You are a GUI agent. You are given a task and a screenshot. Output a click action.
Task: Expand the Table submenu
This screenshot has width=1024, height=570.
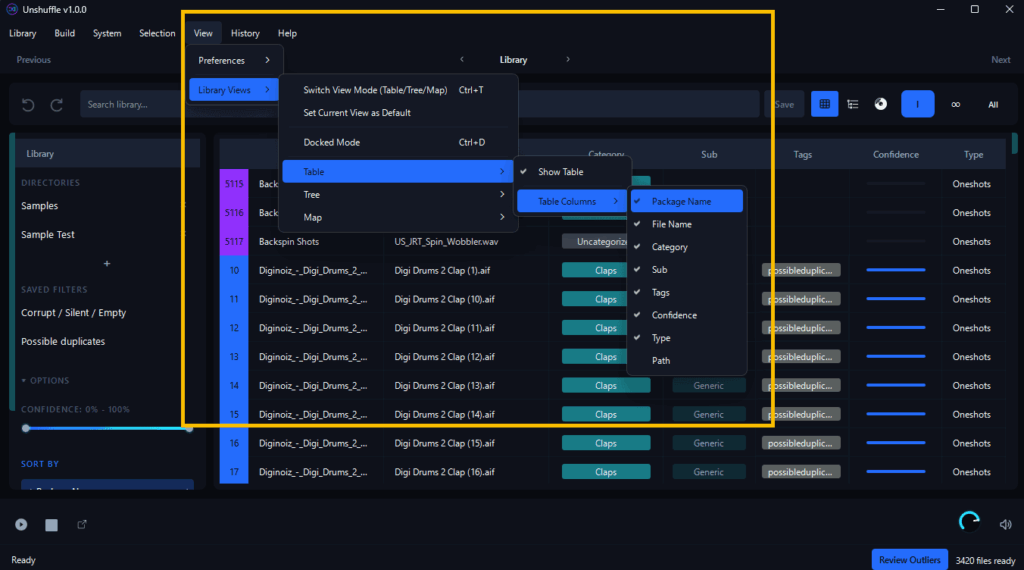pyautogui.click(x=398, y=172)
